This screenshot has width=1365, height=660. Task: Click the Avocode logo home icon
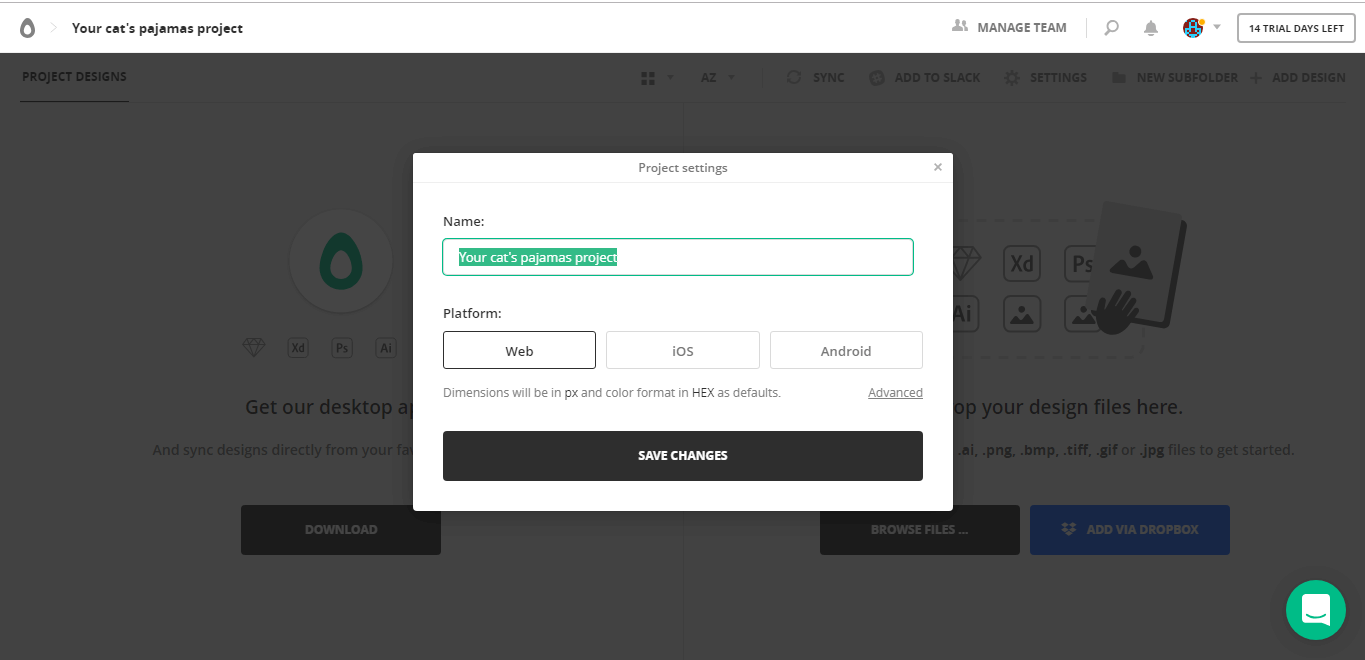tap(27, 28)
